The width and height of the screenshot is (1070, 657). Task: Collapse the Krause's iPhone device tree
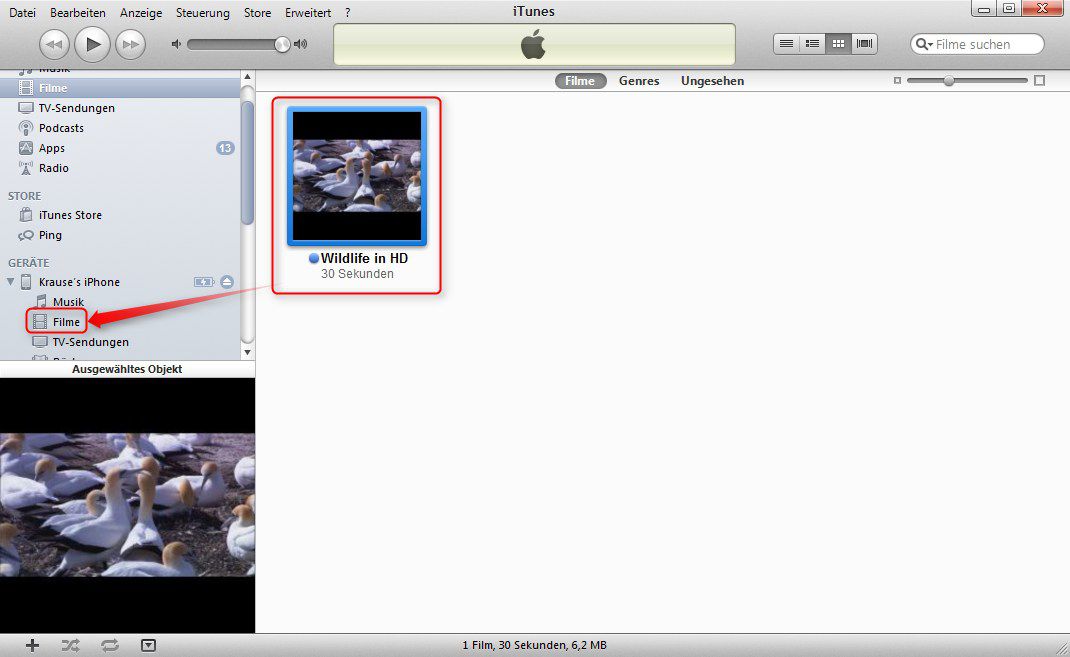(11, 282)
